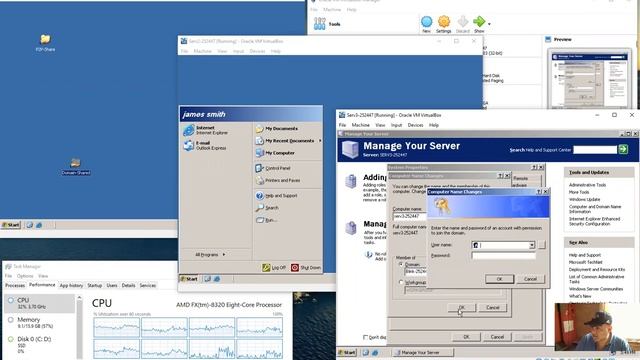The height and width of the screenshot is (360, 640).
Task: Click the Search Help and Support Center field
Action: (x=595, y=150)
